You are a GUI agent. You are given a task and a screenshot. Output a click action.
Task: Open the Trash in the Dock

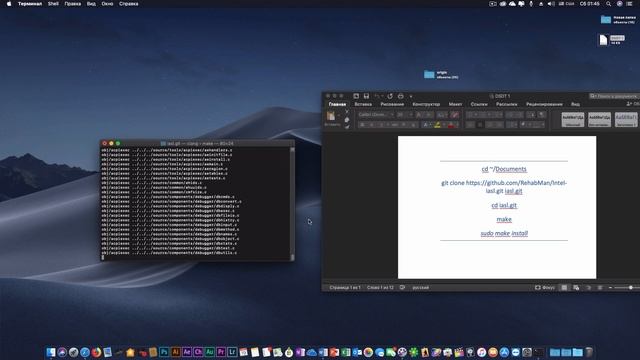(589, 352)
